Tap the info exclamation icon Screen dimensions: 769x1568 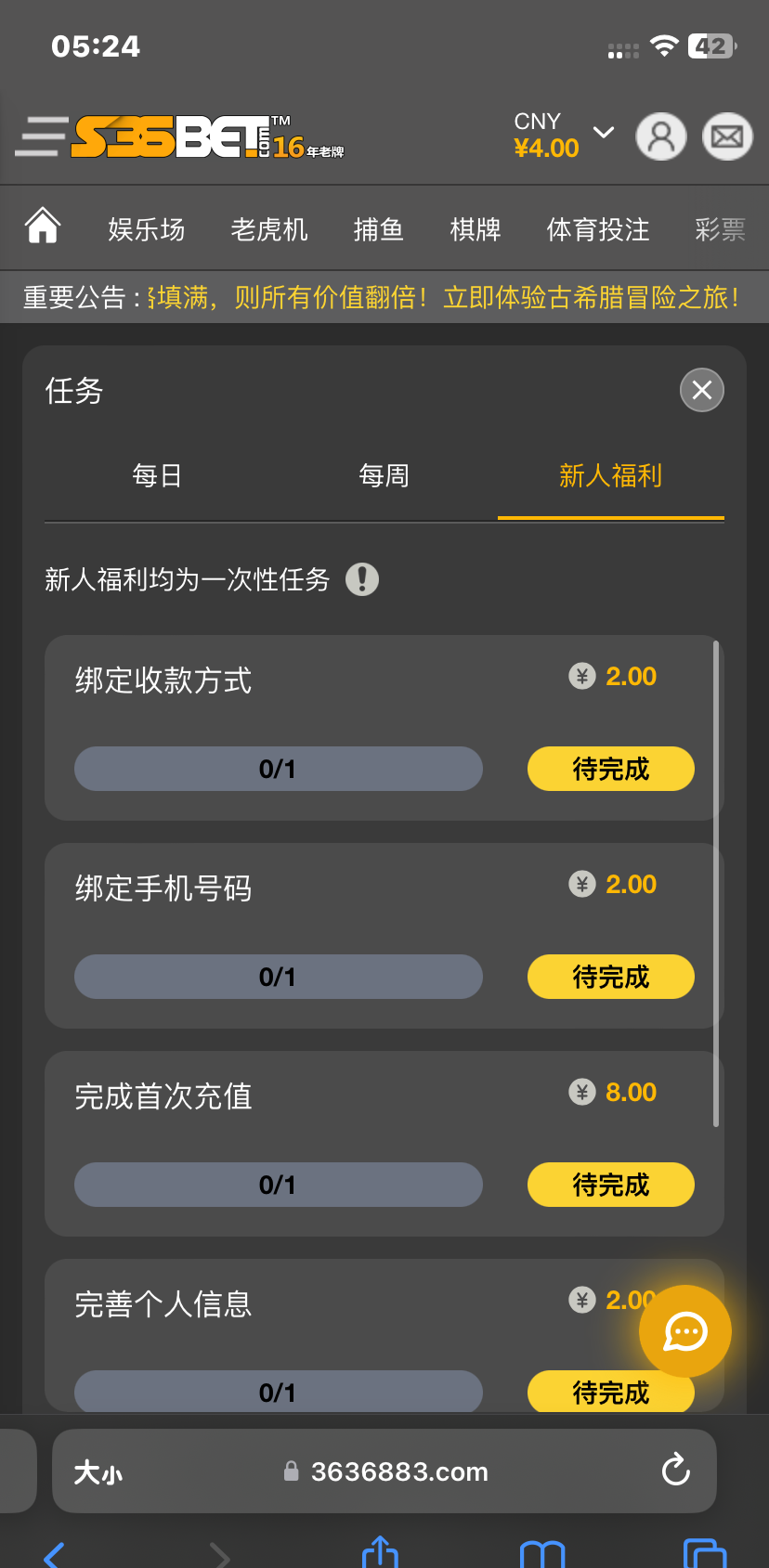[x=362, y=579]
